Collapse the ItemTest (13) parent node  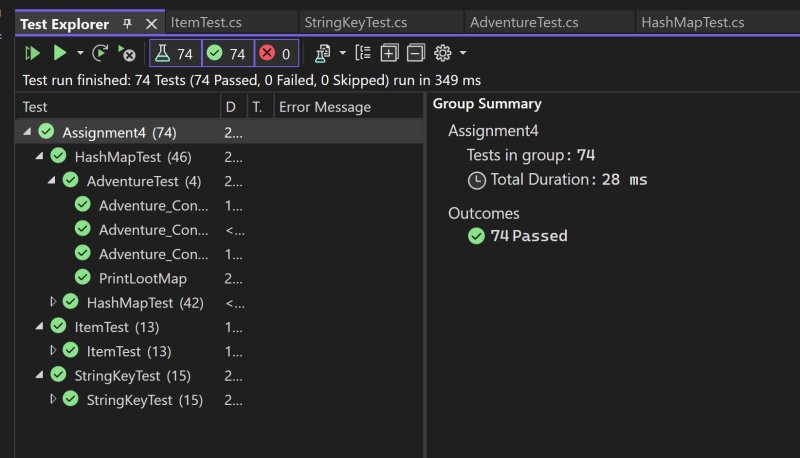39,326
